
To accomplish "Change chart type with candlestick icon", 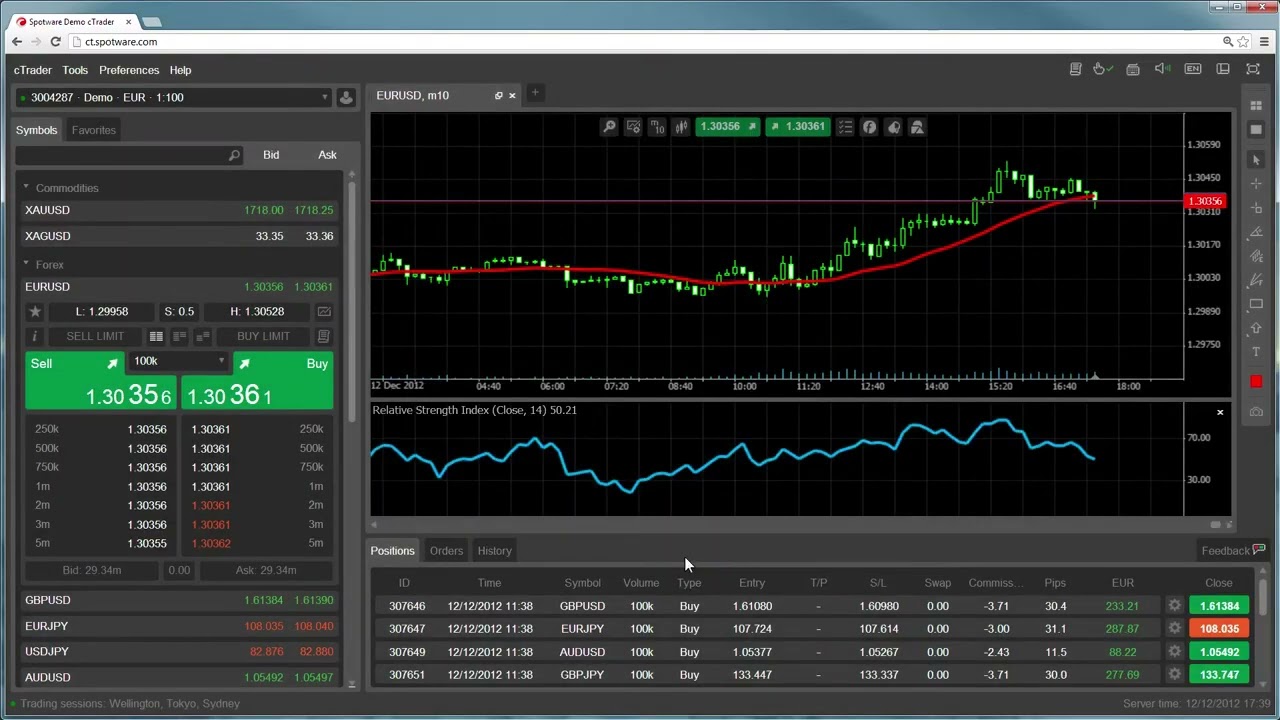I will pyautogui.click(x=681, y=127).
